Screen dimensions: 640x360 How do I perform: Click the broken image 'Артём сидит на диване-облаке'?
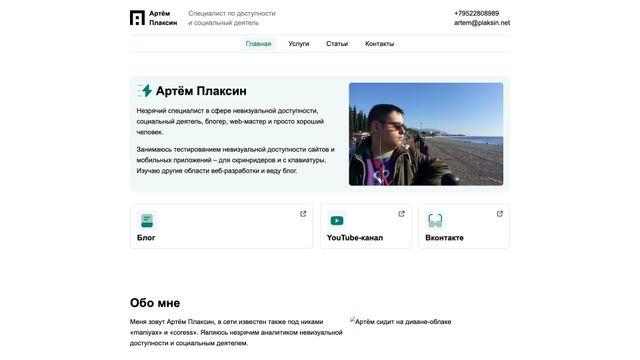point(400,322)
